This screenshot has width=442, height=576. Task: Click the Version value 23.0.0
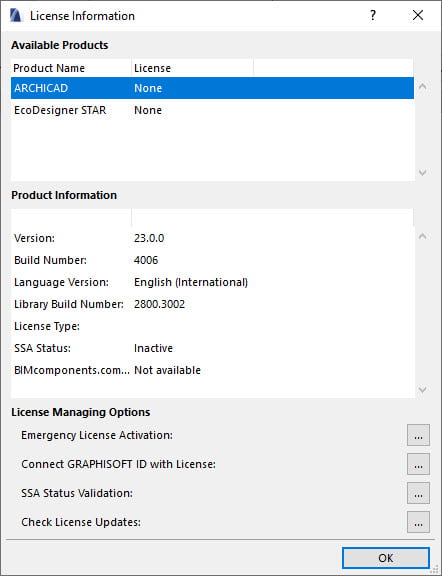[x=149, y=238]
